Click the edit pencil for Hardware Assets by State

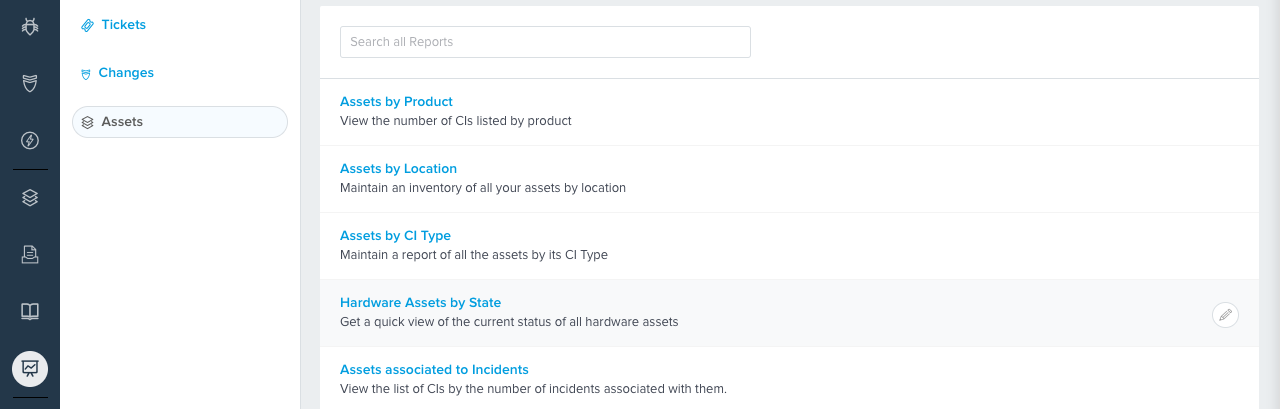1225,315
